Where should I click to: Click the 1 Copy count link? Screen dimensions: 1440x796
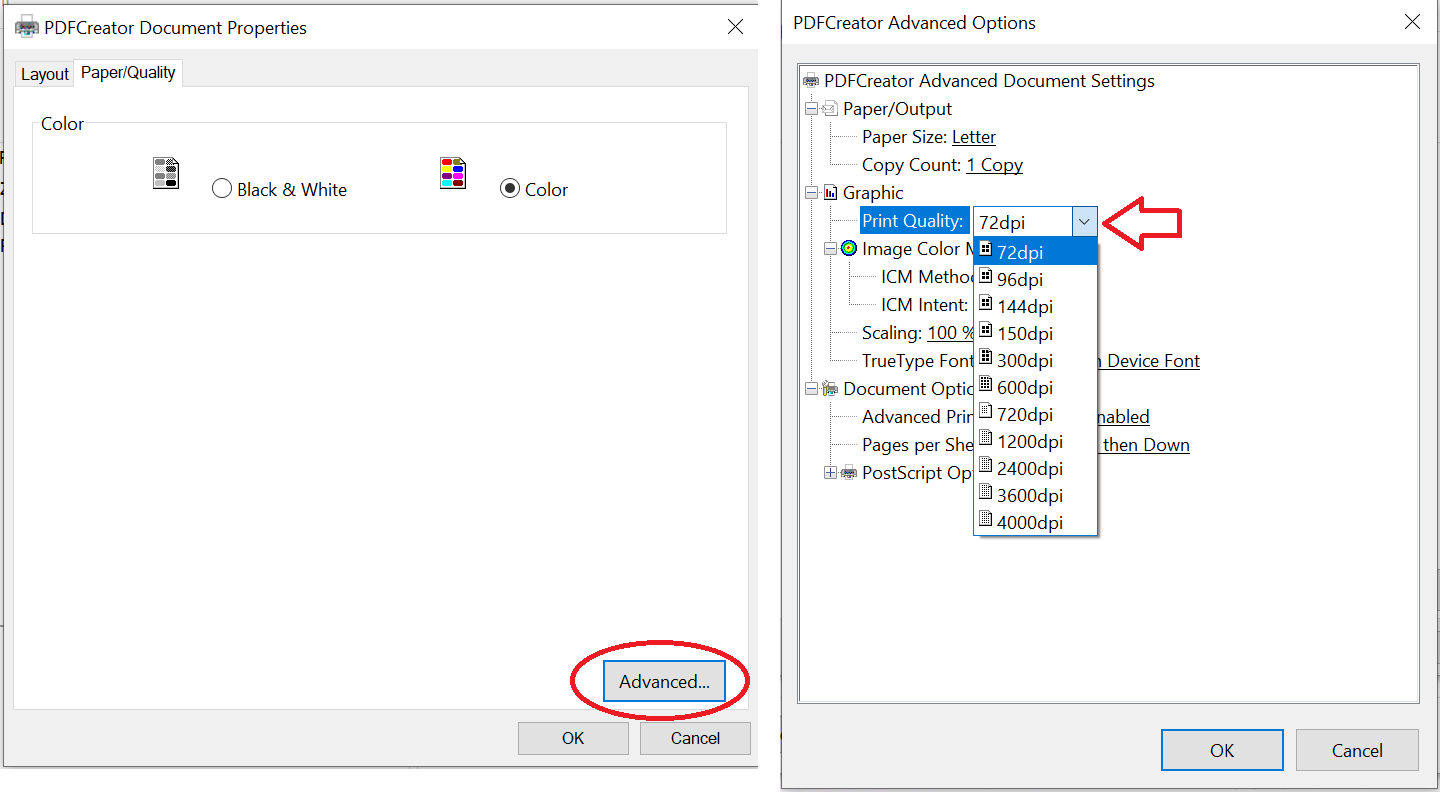995,165
